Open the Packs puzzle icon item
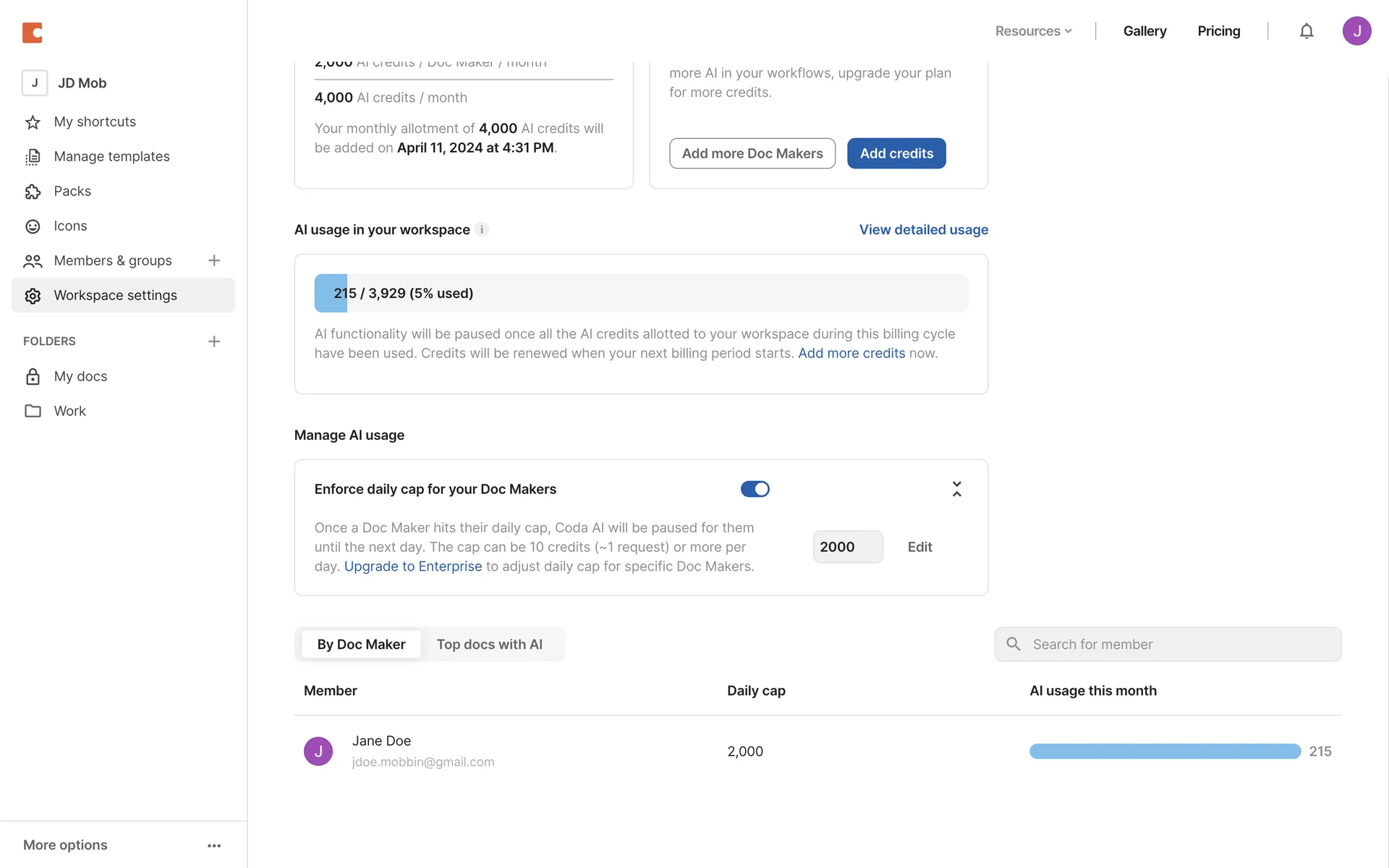 click(x=72, y=191)
